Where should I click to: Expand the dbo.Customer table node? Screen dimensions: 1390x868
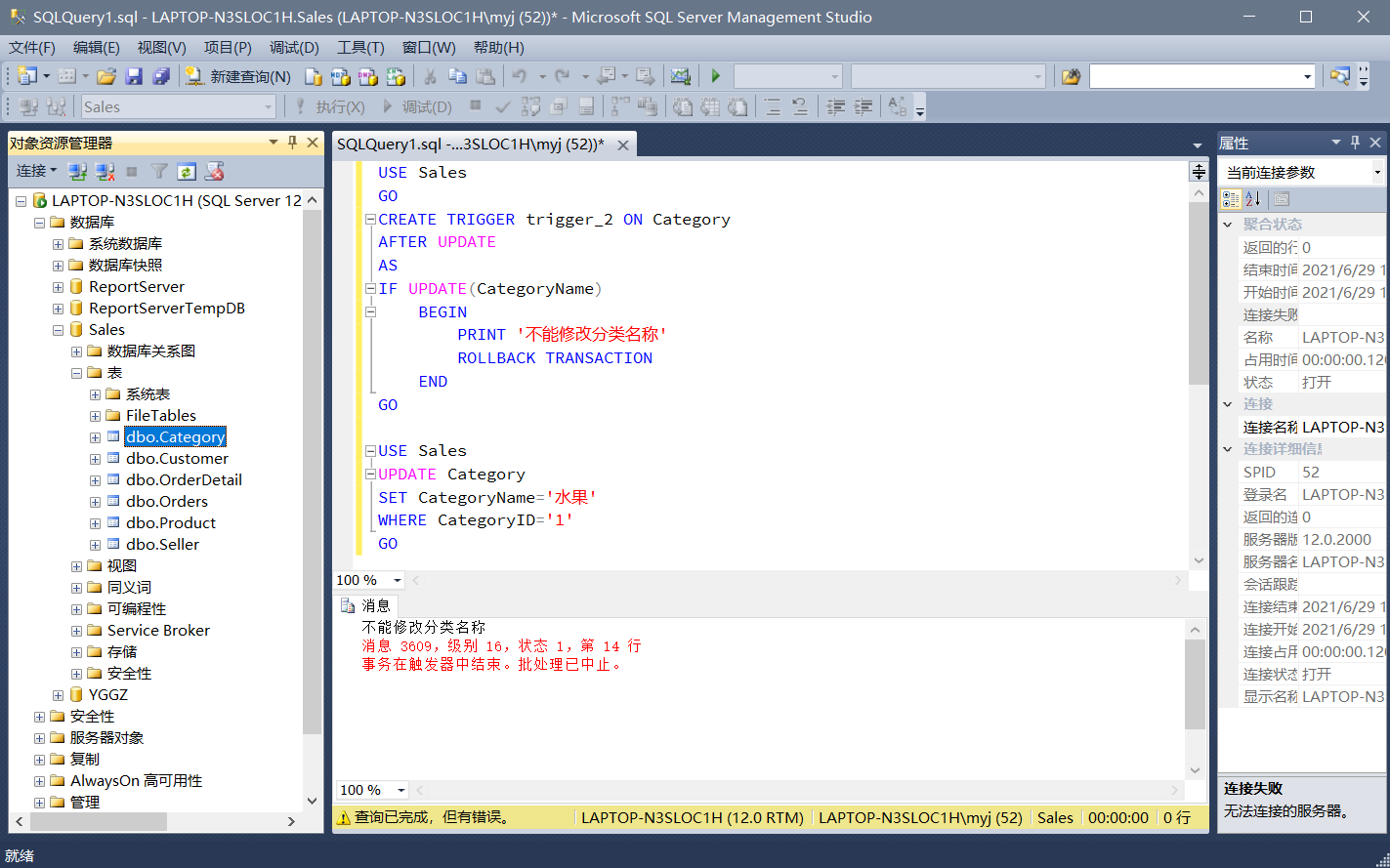coord(95,459)
